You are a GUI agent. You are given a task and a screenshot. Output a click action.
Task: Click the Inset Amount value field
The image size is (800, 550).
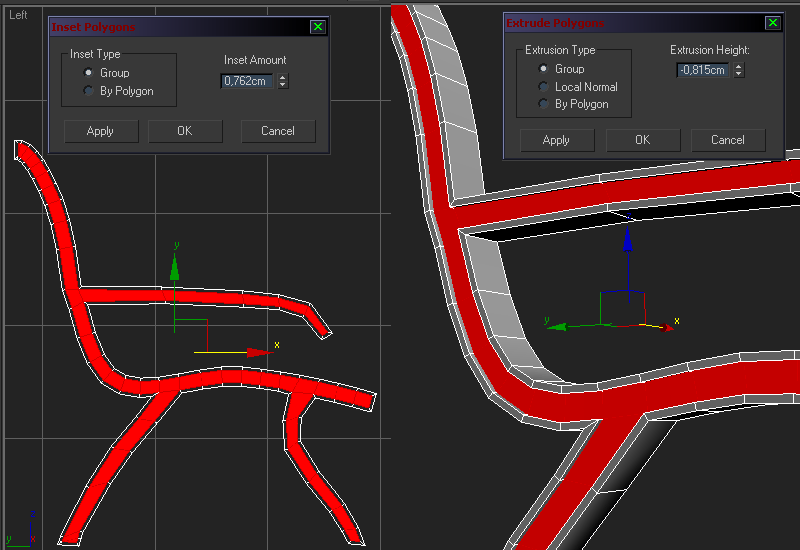coord(246,81)
